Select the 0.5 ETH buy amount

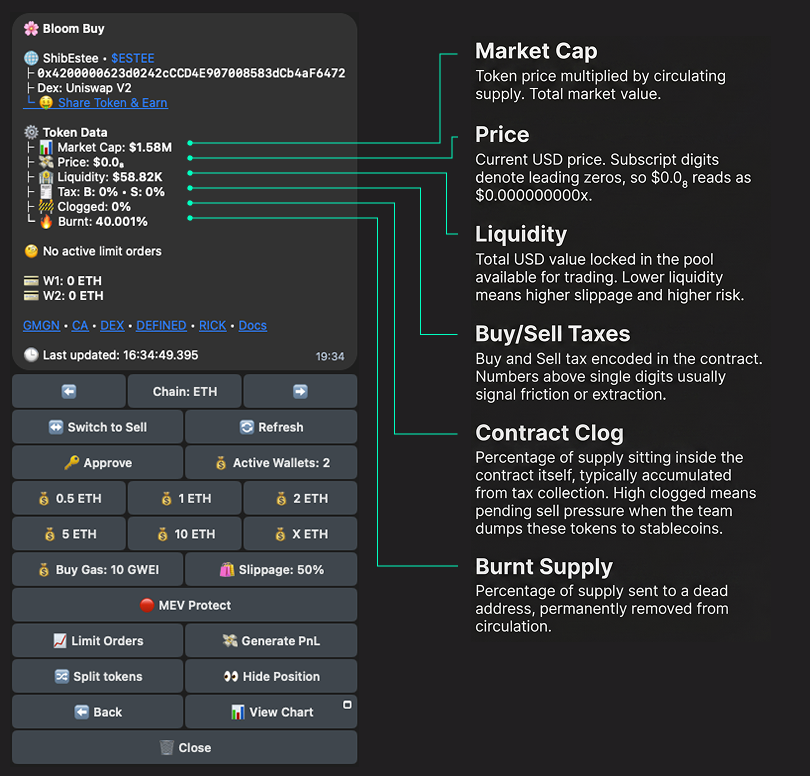pos(69,498)
